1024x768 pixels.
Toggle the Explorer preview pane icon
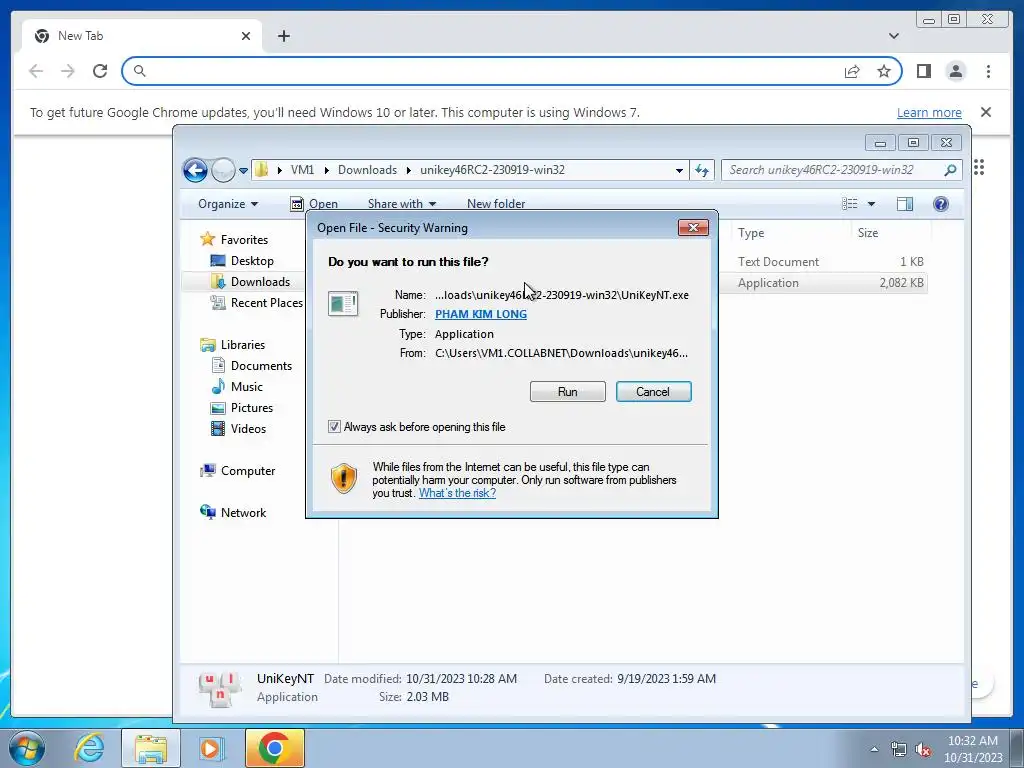click(904, 204)
